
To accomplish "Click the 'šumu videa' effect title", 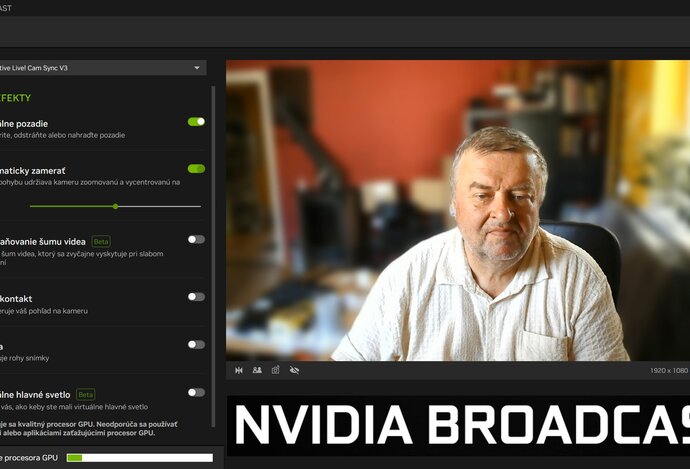I will point(43,242).
